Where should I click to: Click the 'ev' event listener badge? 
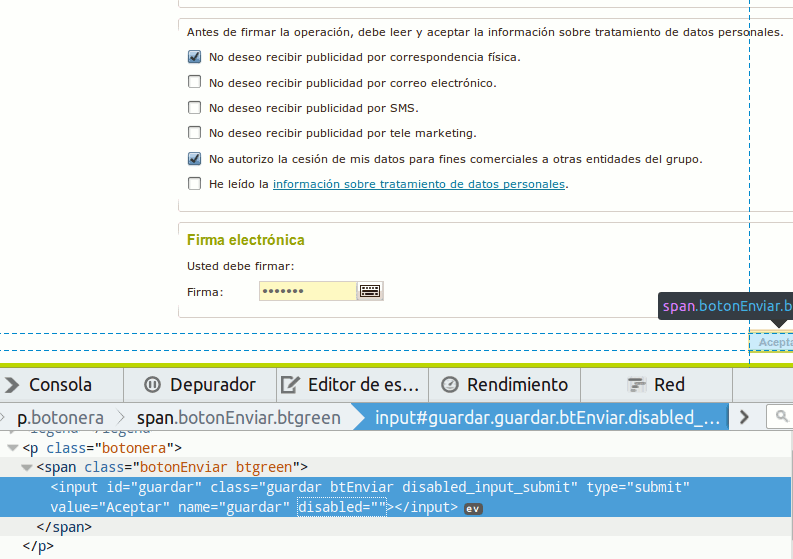pos(473,508)
